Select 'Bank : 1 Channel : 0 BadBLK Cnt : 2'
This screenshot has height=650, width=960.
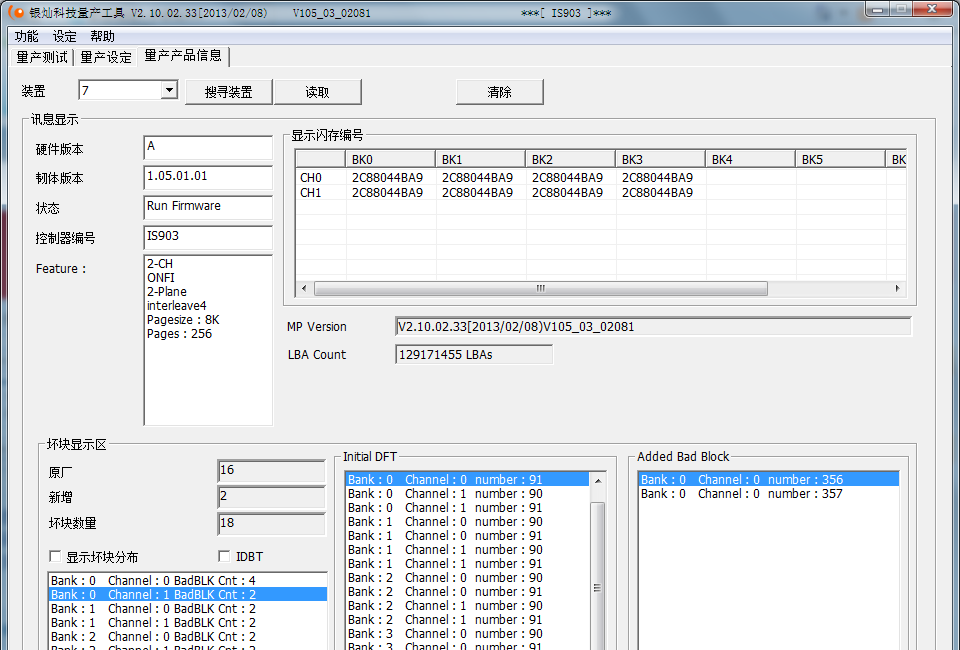coord(187,608)
